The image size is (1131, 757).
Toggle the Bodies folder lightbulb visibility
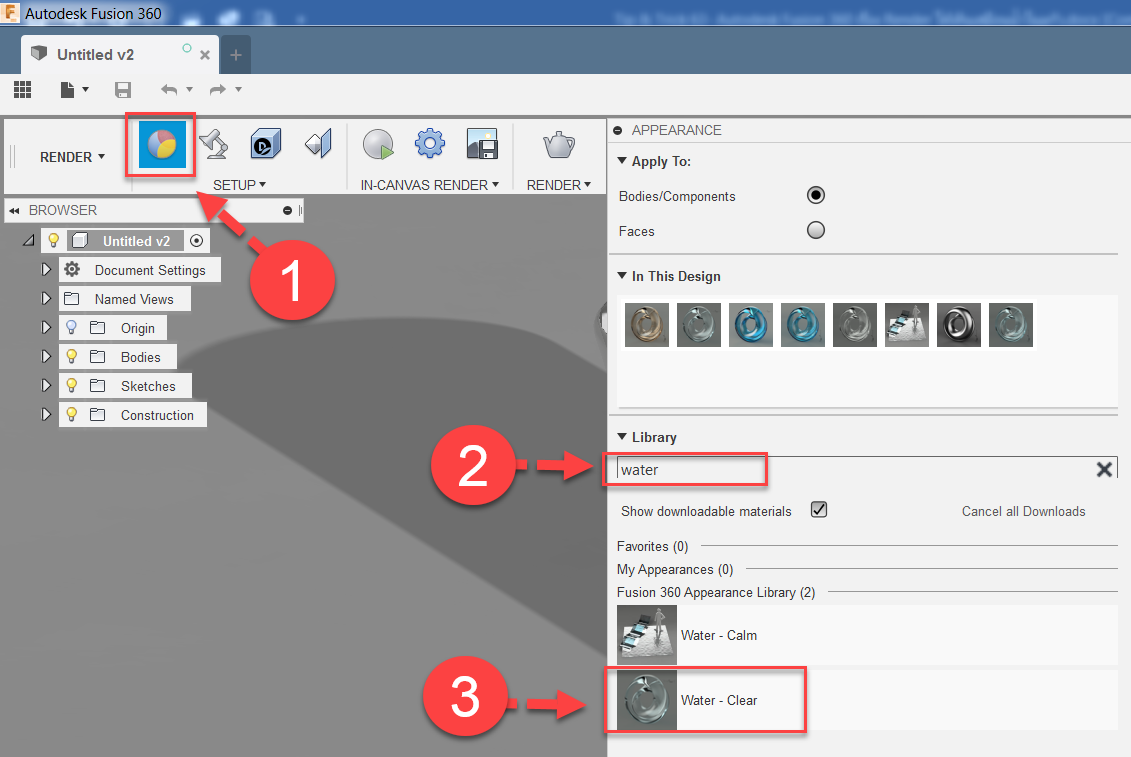pyautogui.click(x=71, y=357)
